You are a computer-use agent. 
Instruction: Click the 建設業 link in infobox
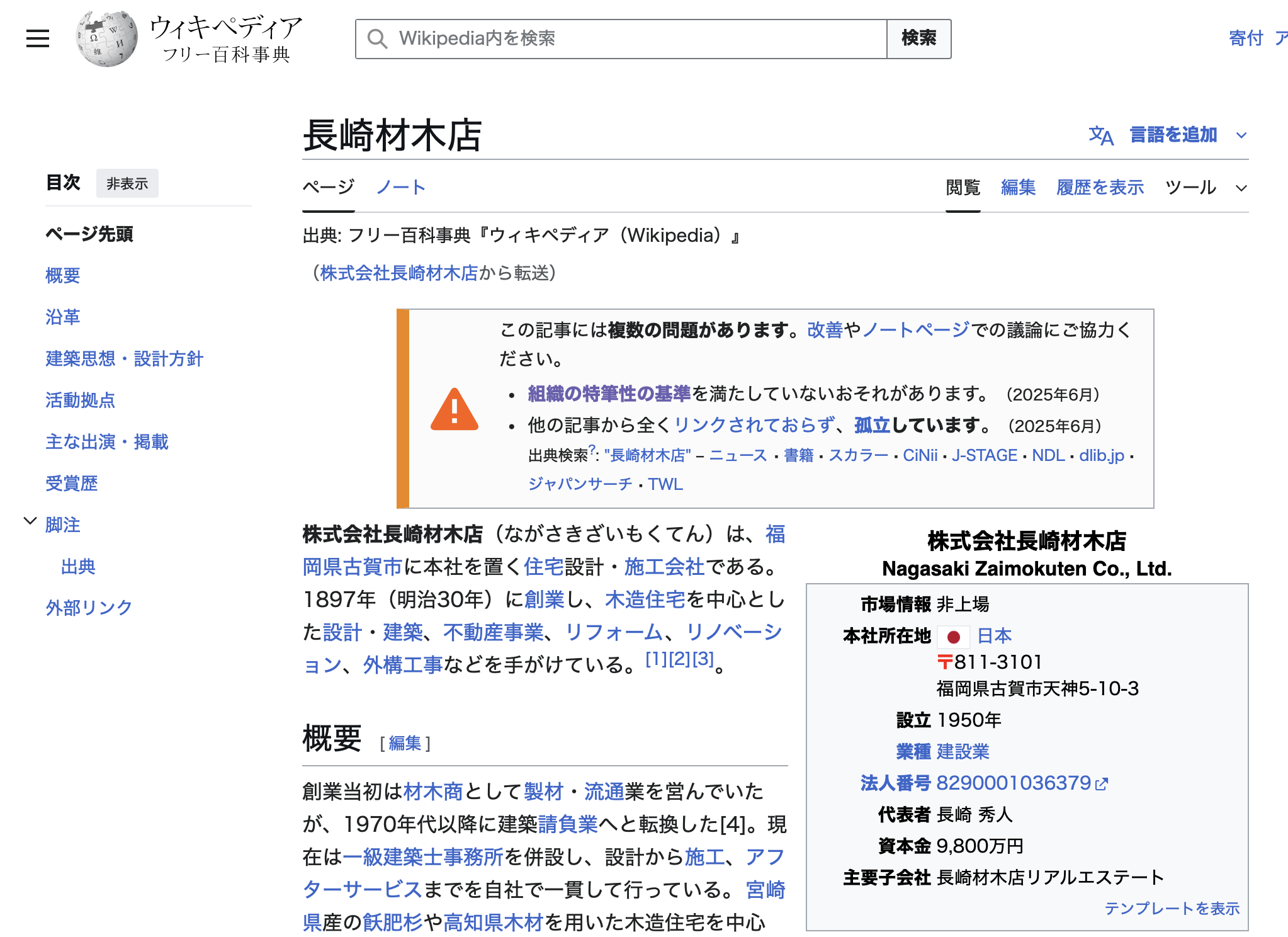pos(963,752)
